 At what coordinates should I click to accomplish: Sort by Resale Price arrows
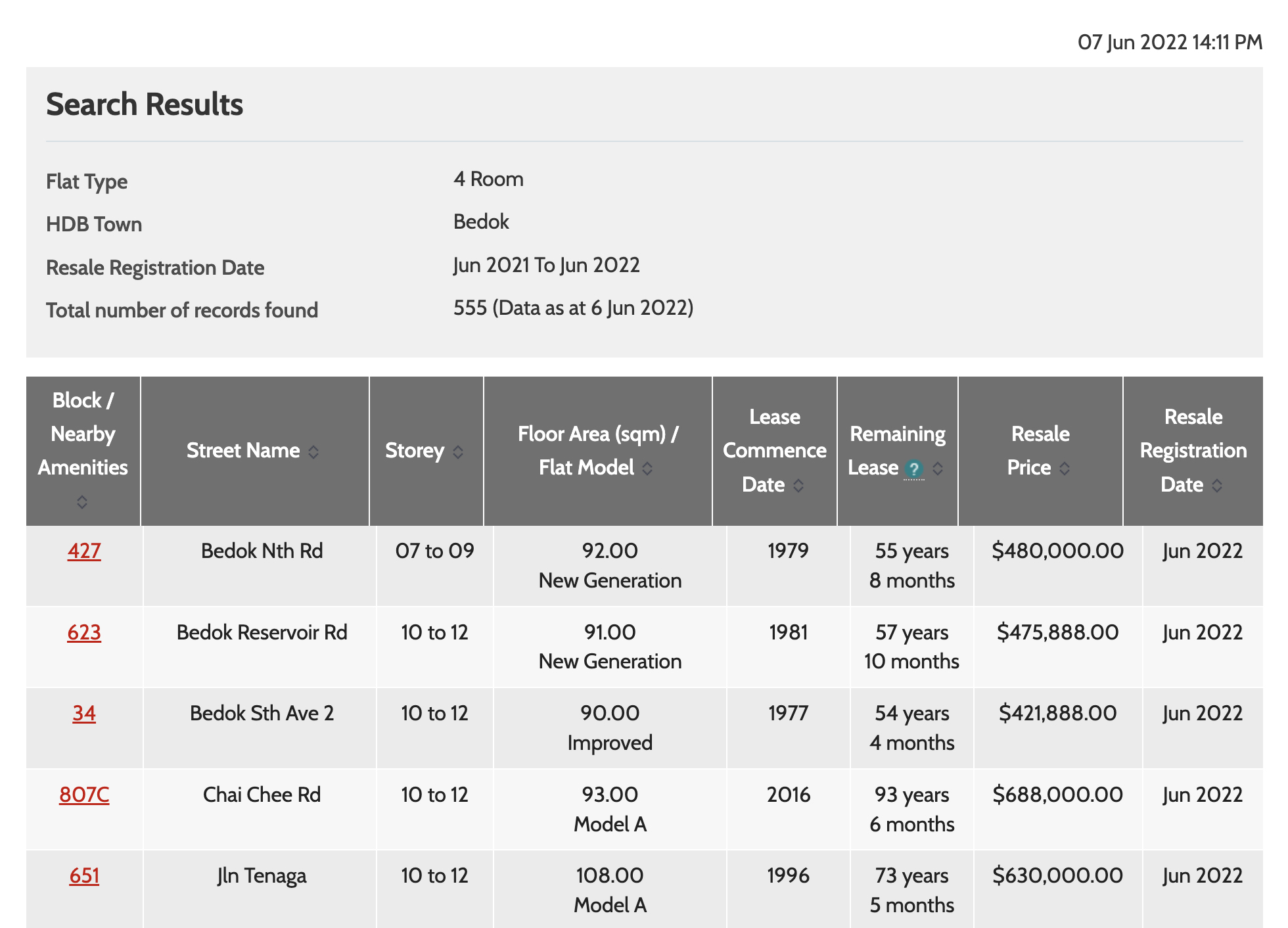click(x=1065, y=468)
